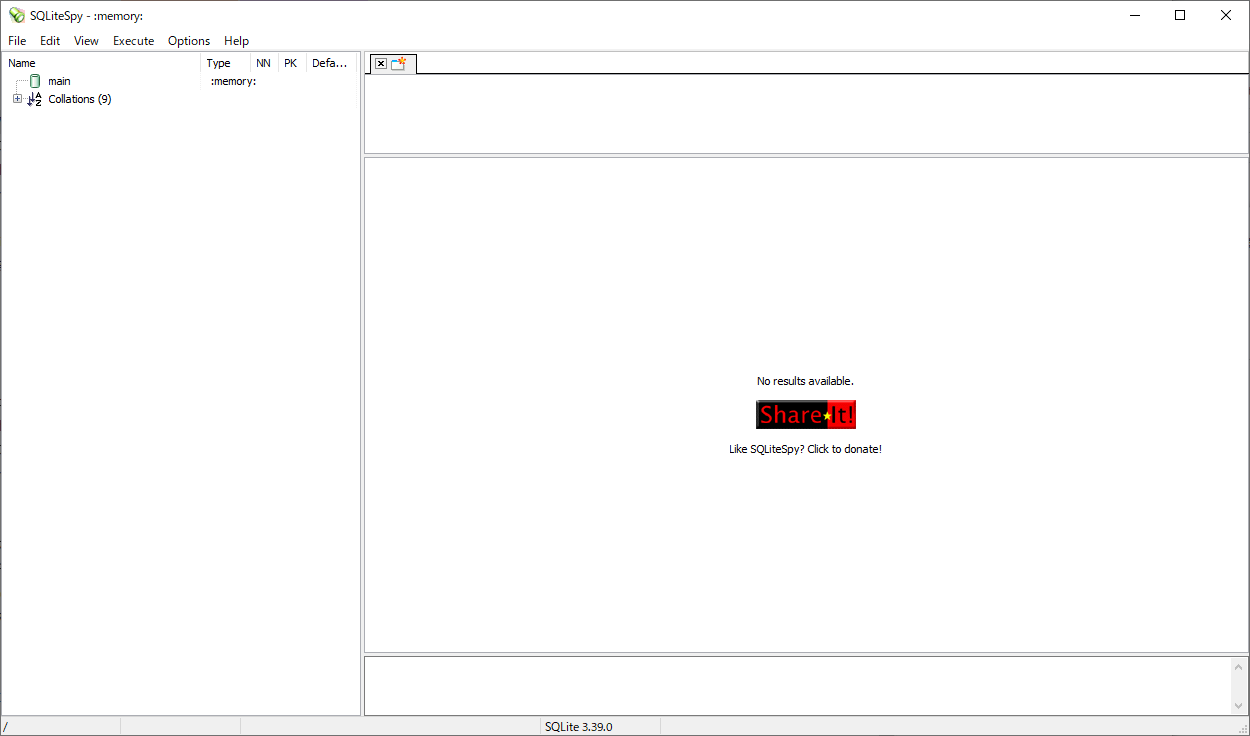Close the current SQL editor tab
The height and width of the screenshot is (736, 1250).
(x=381, y=64)
